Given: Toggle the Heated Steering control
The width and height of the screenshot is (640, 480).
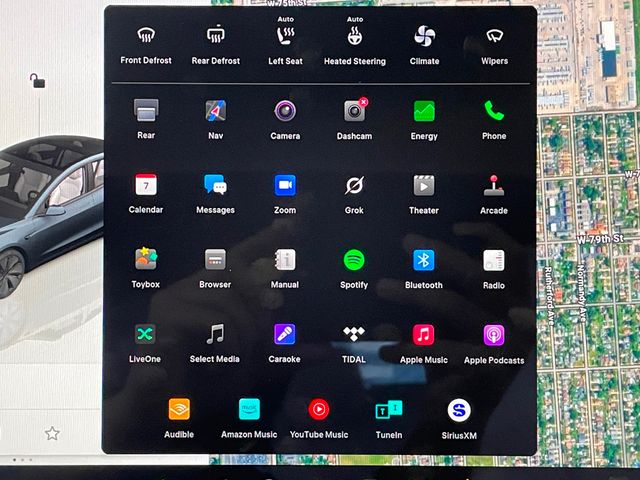Looking at the screenshot, I should pyautogui.click(x=354, y=37).
